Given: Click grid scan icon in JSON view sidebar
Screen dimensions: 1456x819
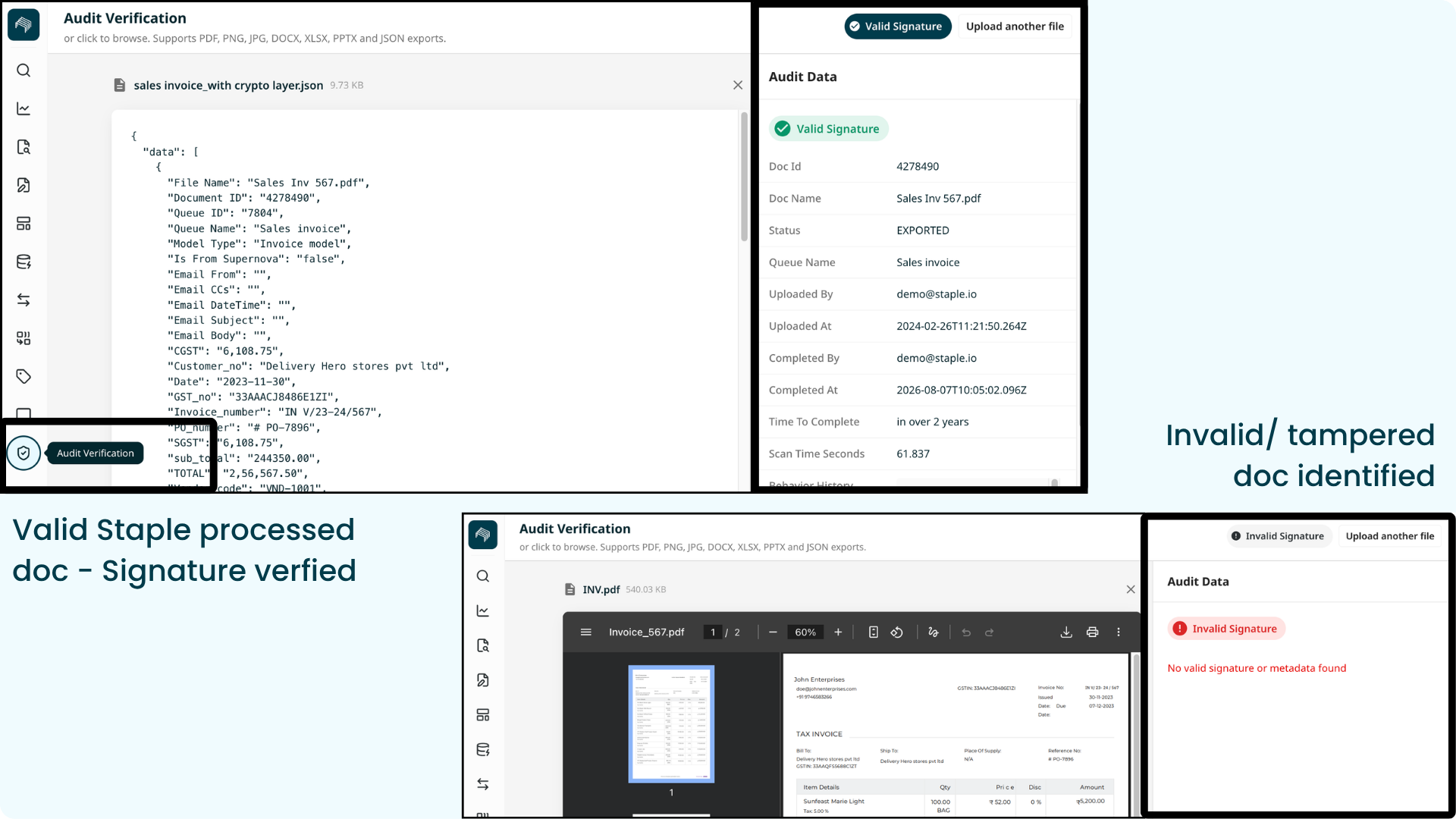Looking at the screenshot, I should pos(24,338).
